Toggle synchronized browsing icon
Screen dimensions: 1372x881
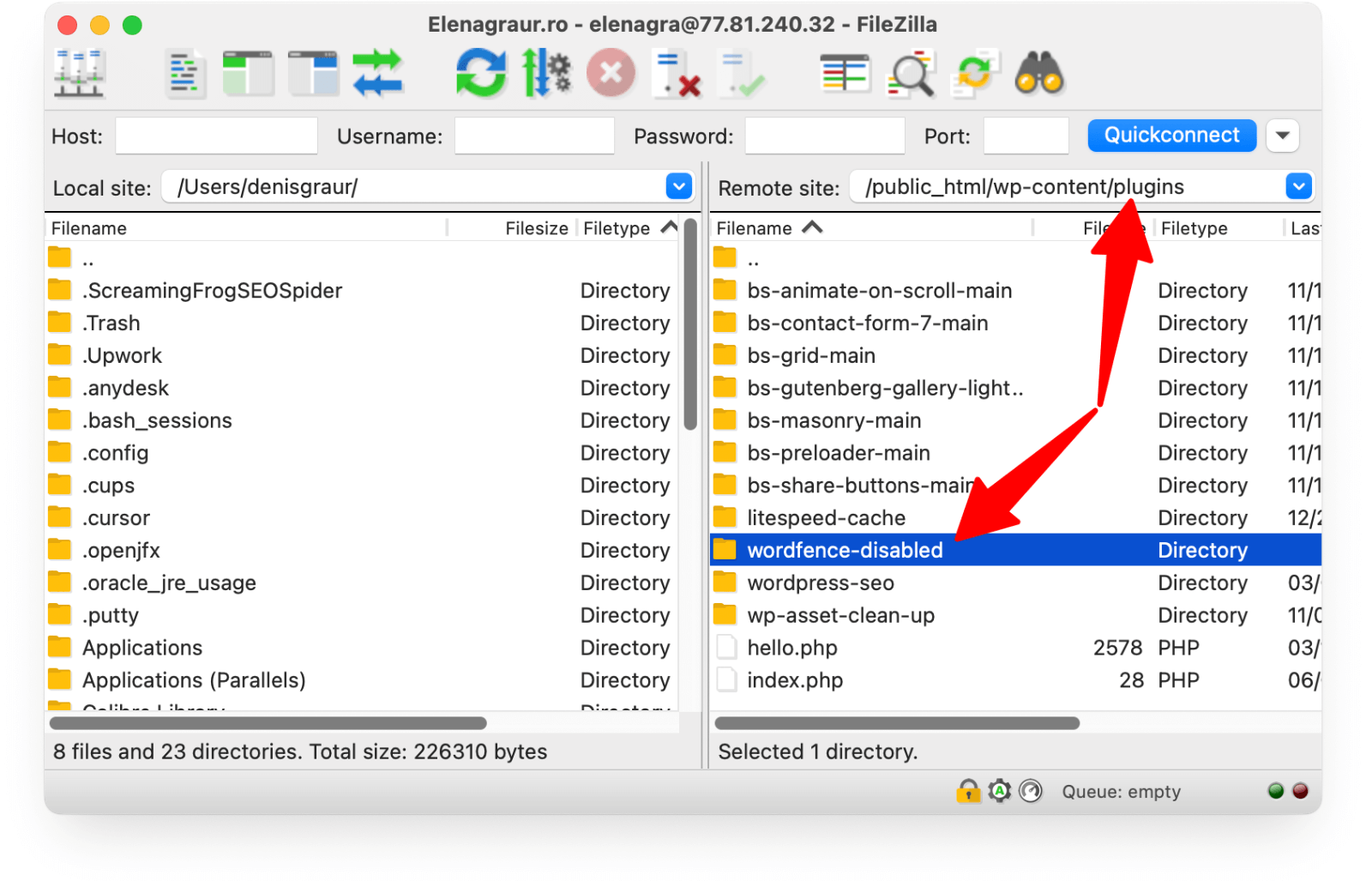click(x=975, y=74)
